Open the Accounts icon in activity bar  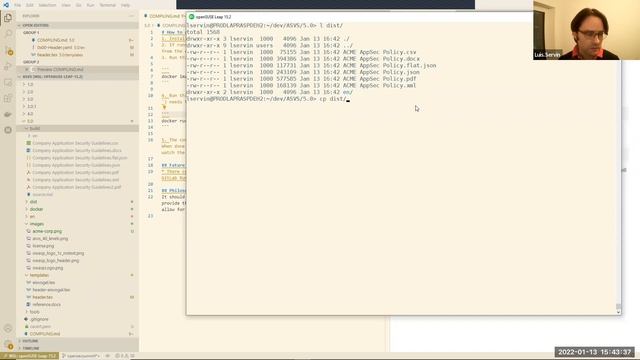(8, 329)
